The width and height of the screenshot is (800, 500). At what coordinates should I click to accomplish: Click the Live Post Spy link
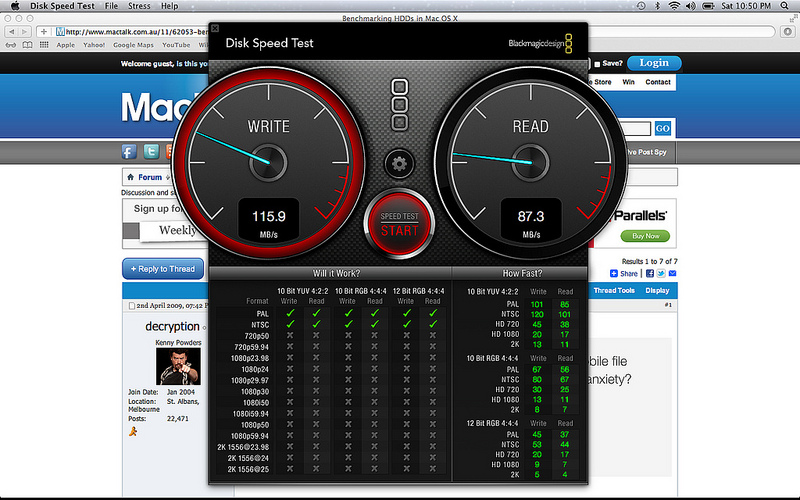[646, 152]
